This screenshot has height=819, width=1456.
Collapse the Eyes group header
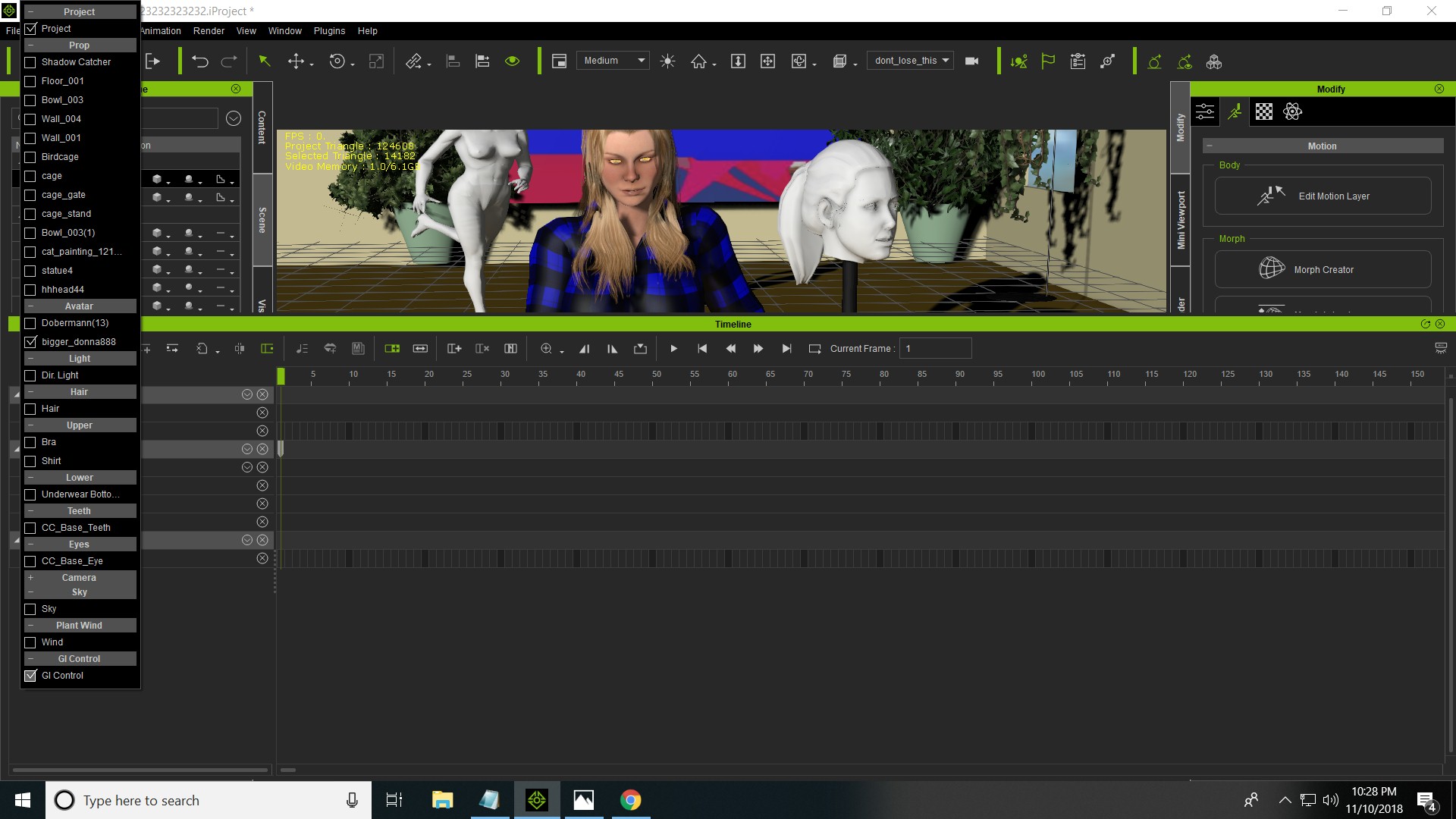[80, 544]
